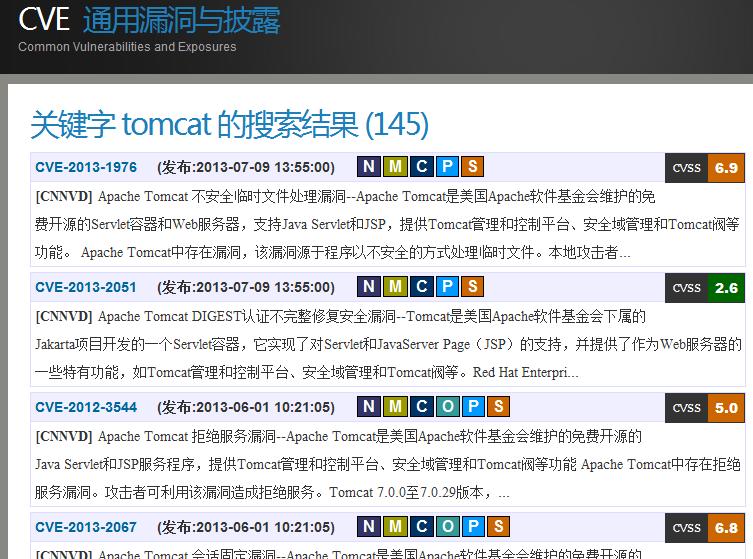Click the S icon for CVE-2012-3544
The width and height of the screenshot is (753, 559).
[x=499, y=407]
